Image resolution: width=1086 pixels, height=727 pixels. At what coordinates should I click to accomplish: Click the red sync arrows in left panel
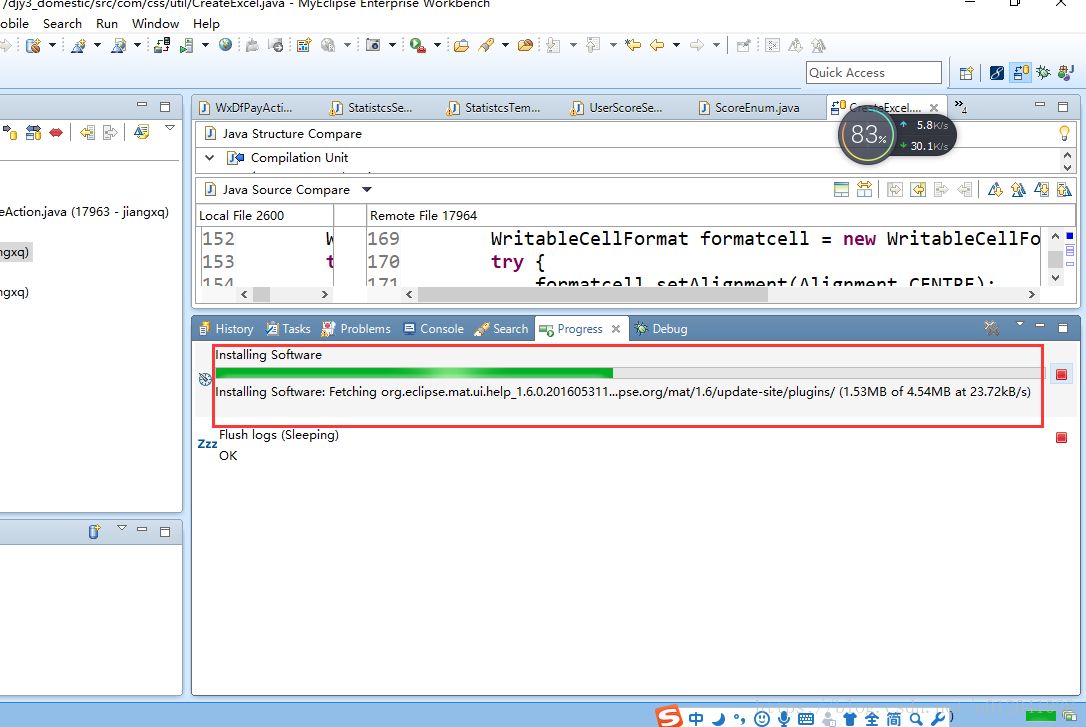[x=56, y=132]
